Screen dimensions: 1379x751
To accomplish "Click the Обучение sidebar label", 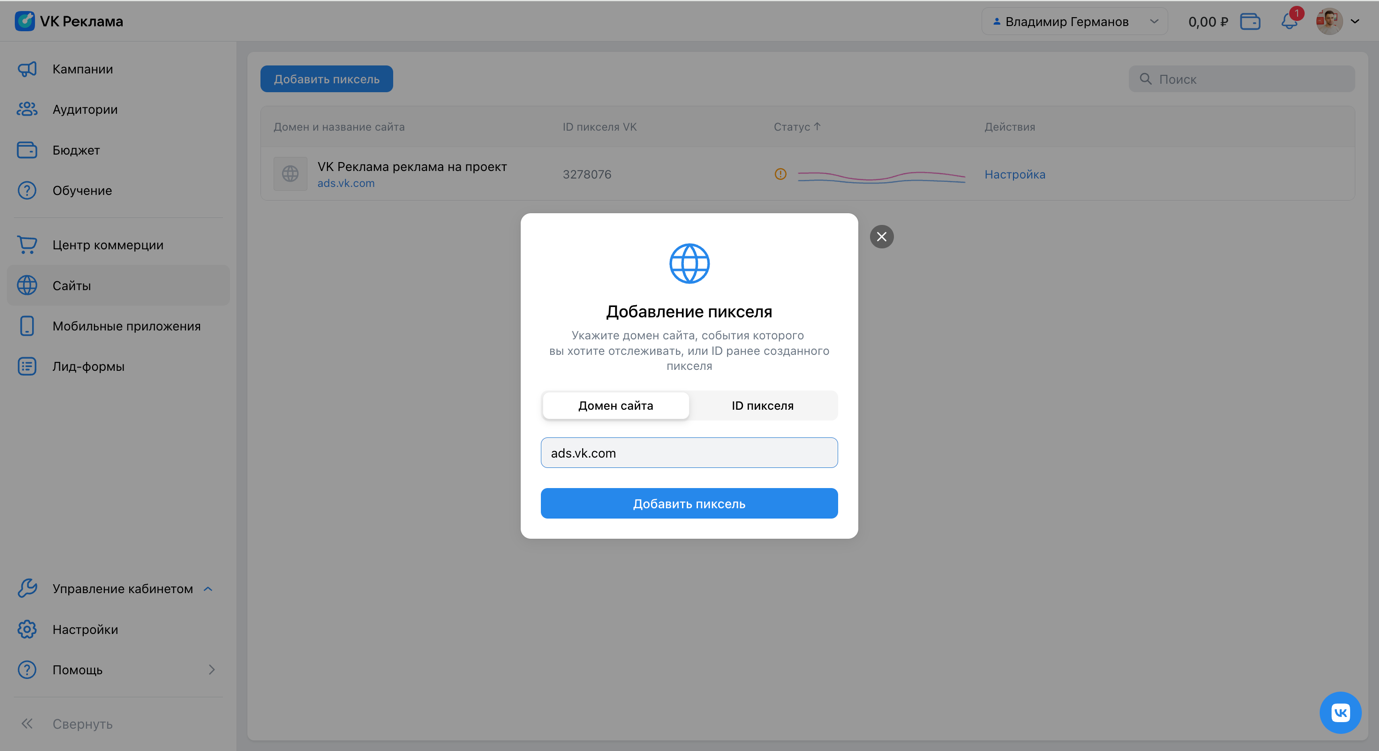I will (x=82, y=190).
